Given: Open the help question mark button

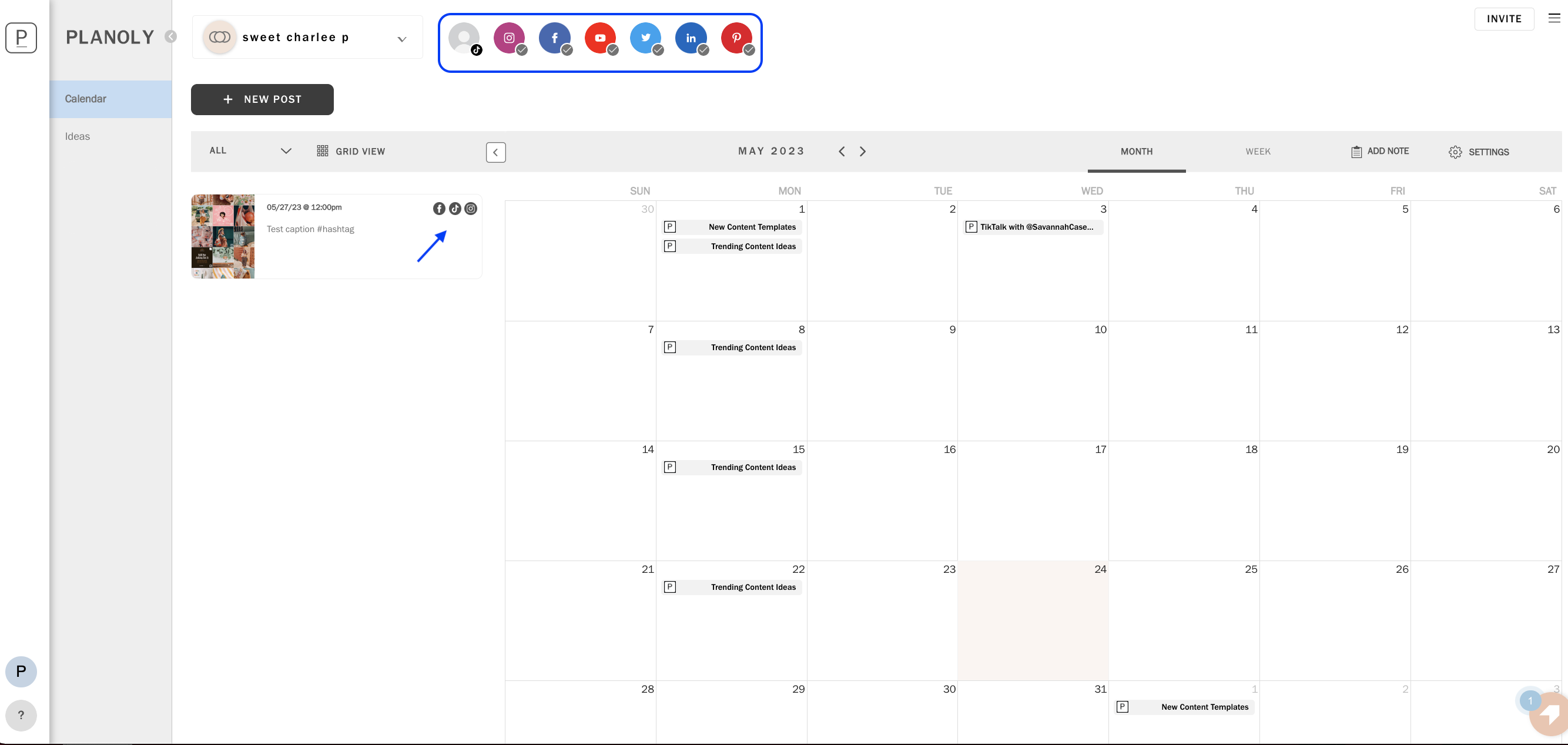Looking at the screenshot, I should coord(21,716).
